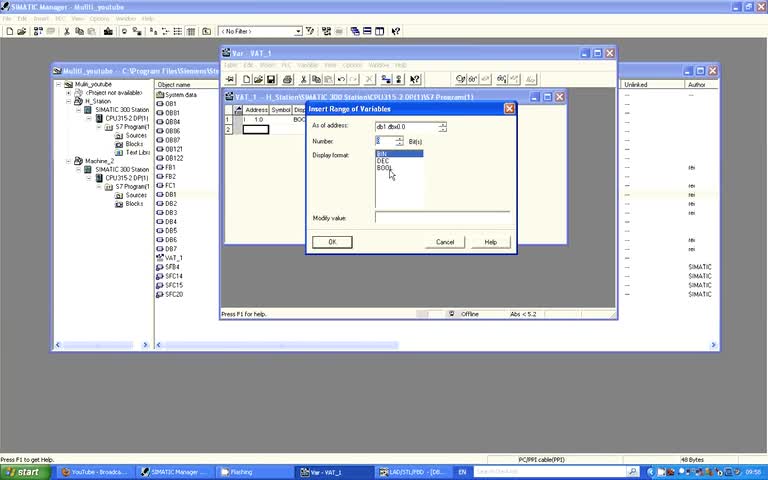
Task: Click the Help pointer icon in Var VAT_1 toolbar
Action: coord(415,79)
